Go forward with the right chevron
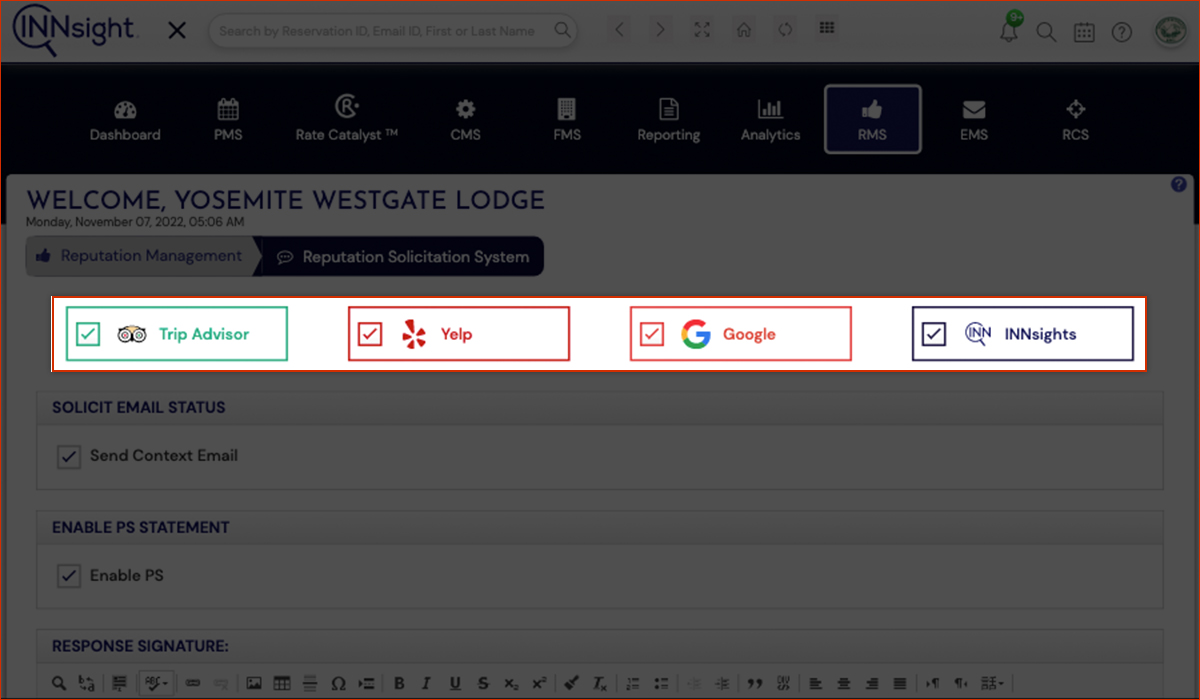This screenshot has height=700, width=1200. 660,30
